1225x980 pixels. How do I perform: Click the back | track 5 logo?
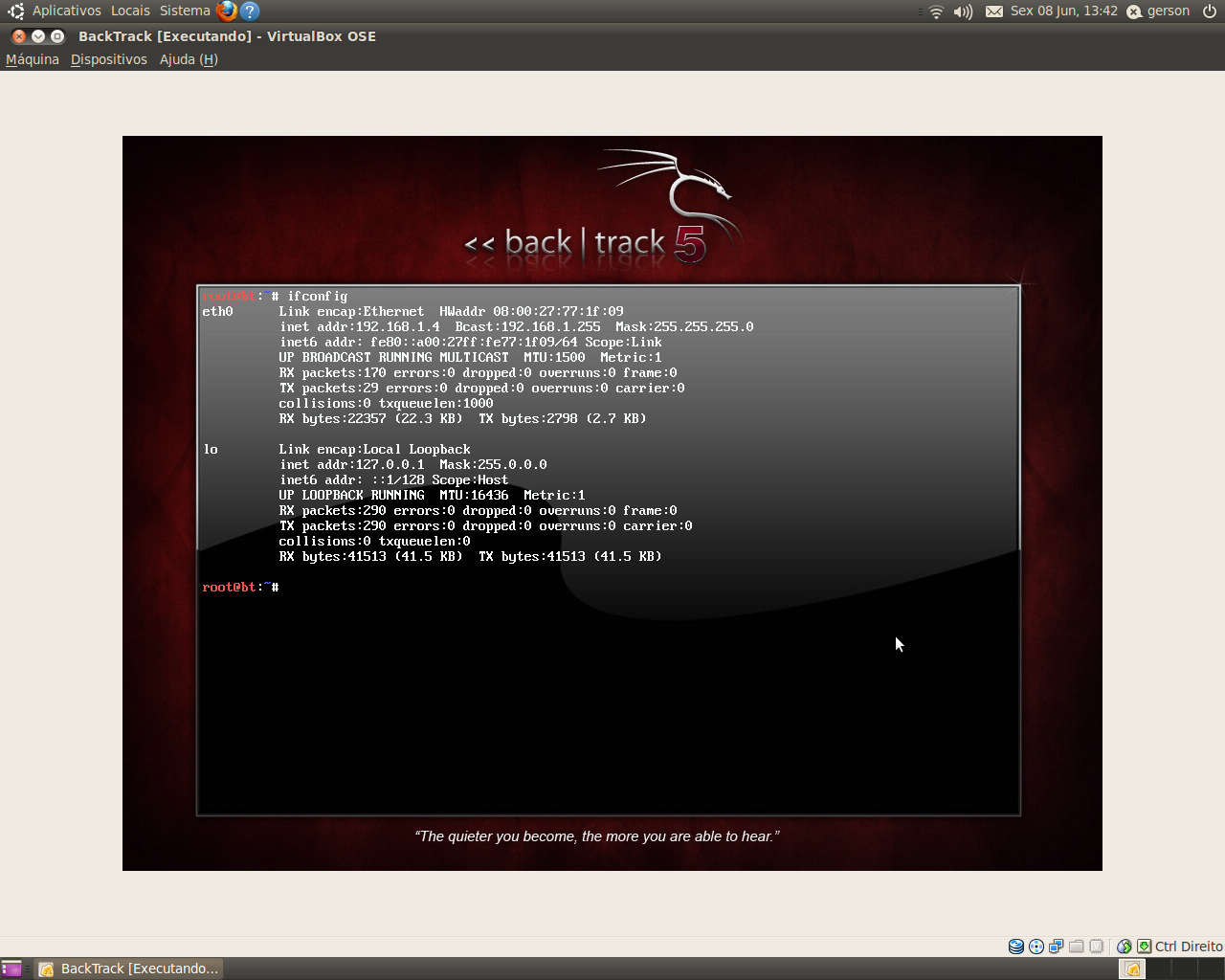[x=601, y=208]
